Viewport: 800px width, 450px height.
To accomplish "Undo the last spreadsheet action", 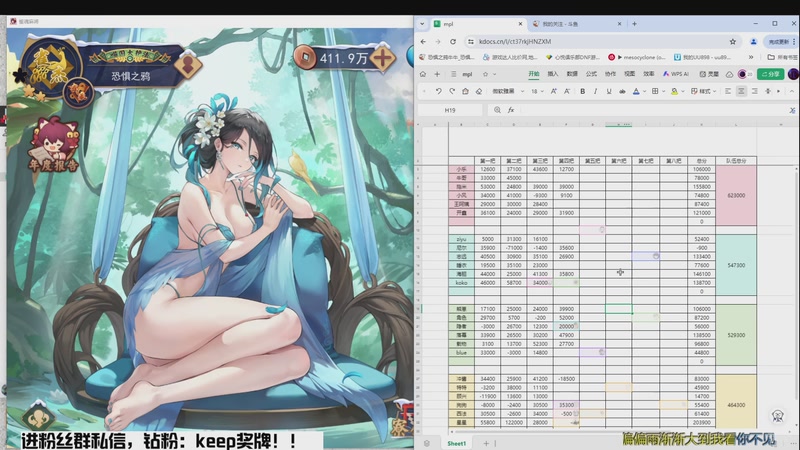I will tap(438, 91).
